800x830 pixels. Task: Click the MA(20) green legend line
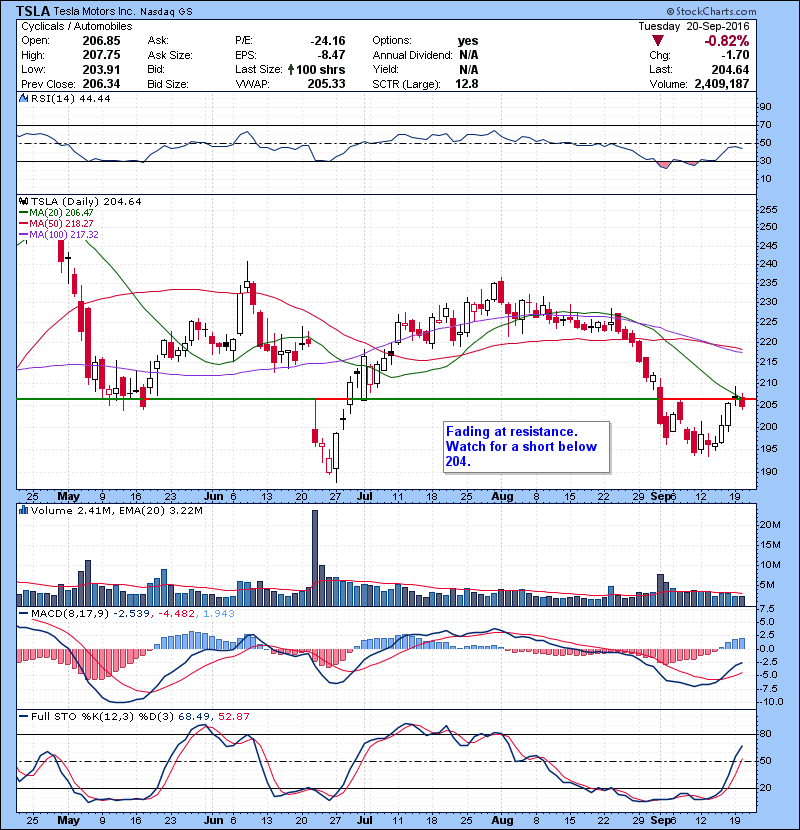pyautogui.click(x=23, y=213)
